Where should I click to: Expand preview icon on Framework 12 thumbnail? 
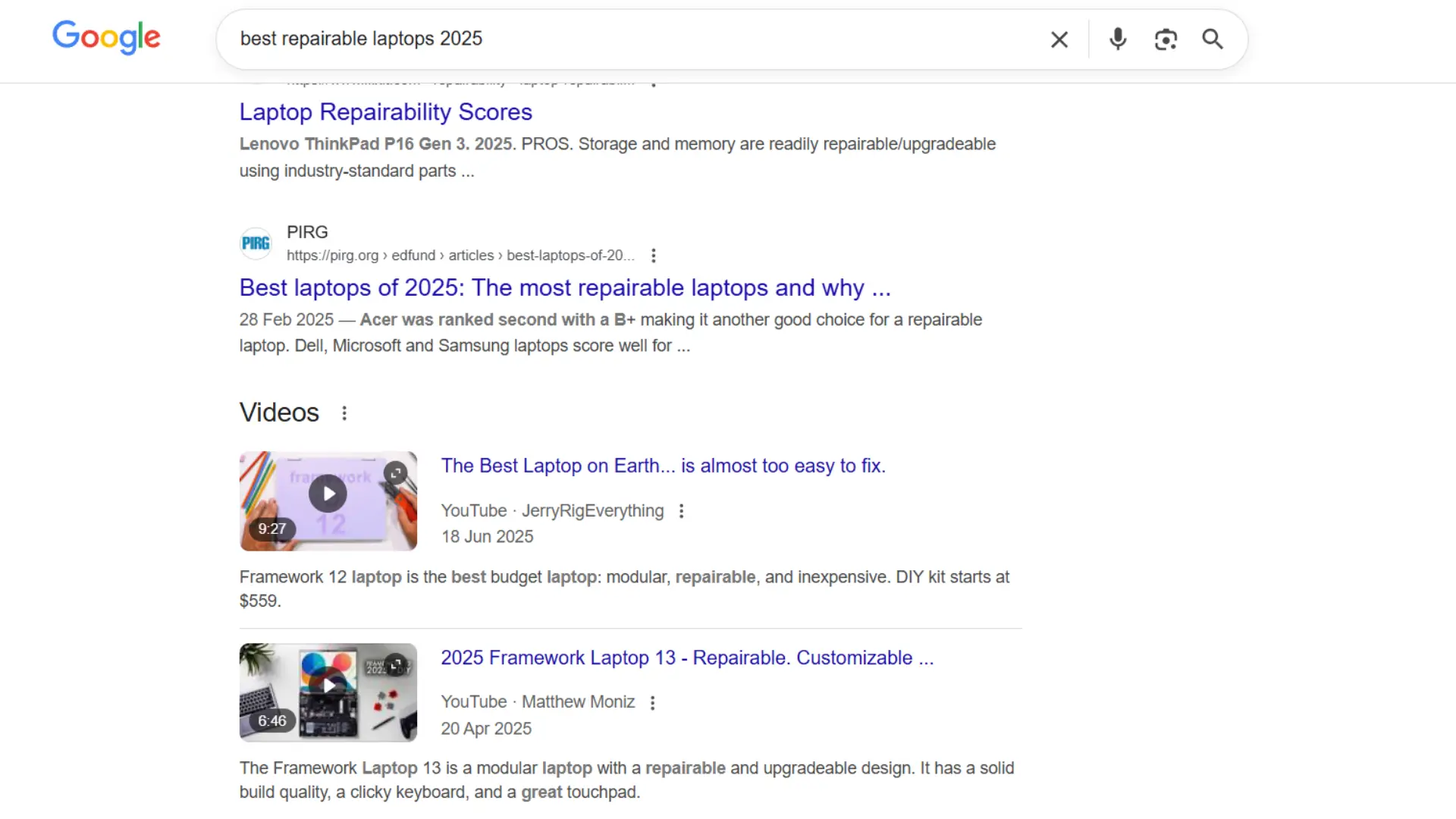395,473
